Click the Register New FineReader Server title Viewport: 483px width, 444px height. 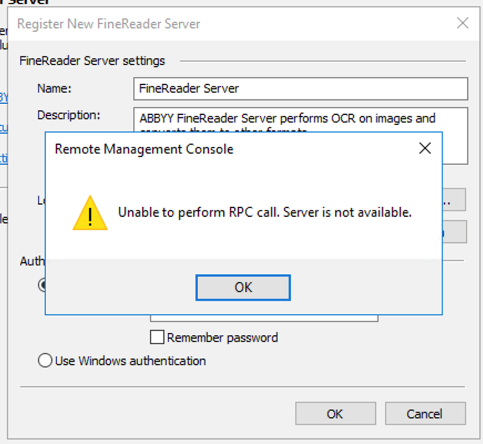109,24
